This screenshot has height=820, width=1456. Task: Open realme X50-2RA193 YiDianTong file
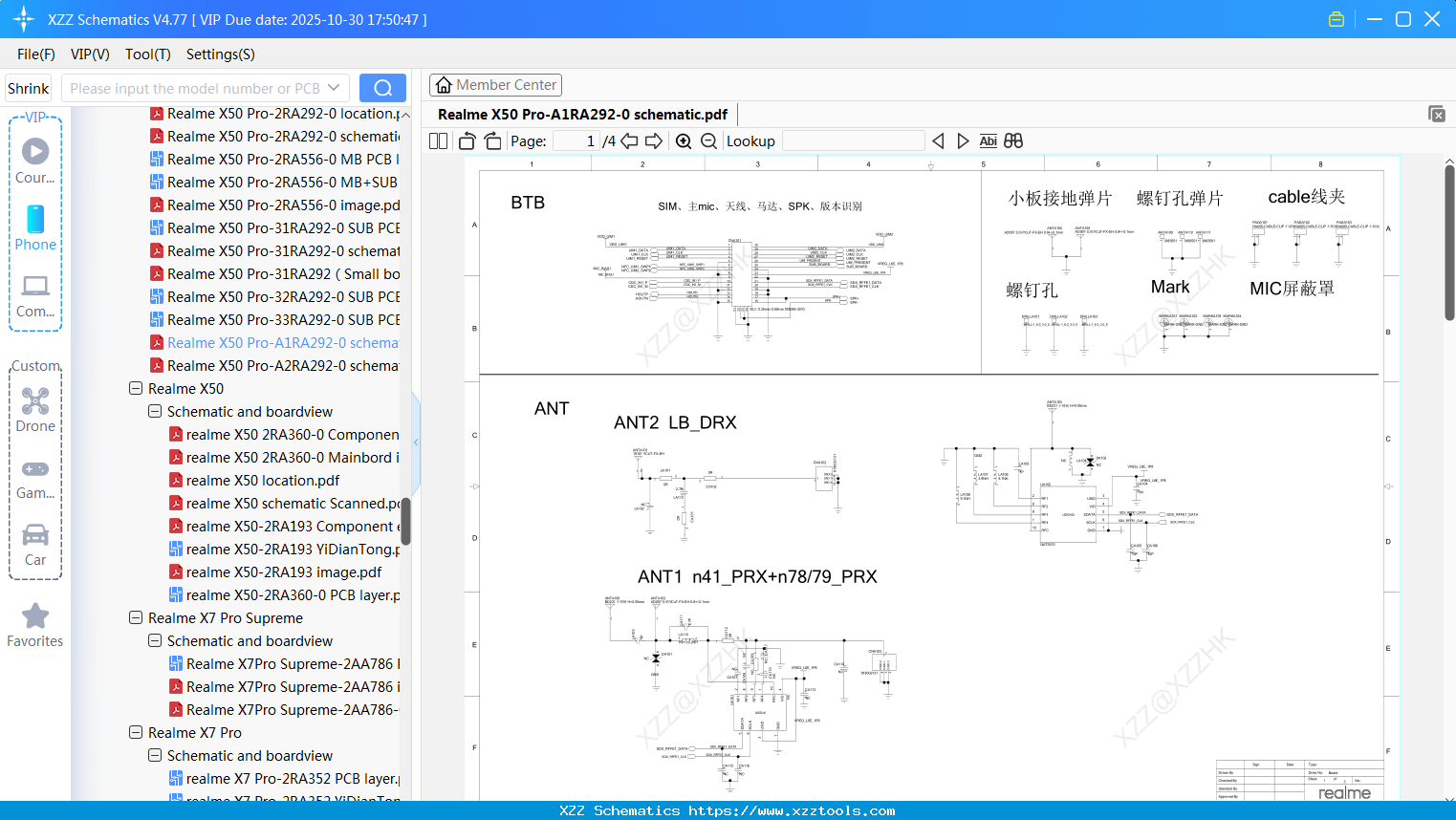(x=285, y=550)
